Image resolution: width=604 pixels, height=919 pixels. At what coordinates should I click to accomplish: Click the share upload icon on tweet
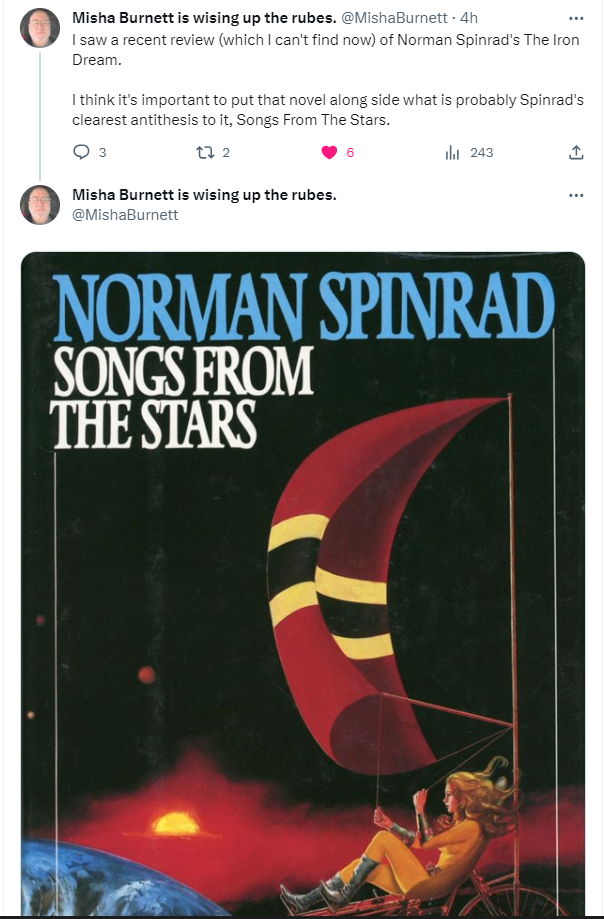(576, 152)
